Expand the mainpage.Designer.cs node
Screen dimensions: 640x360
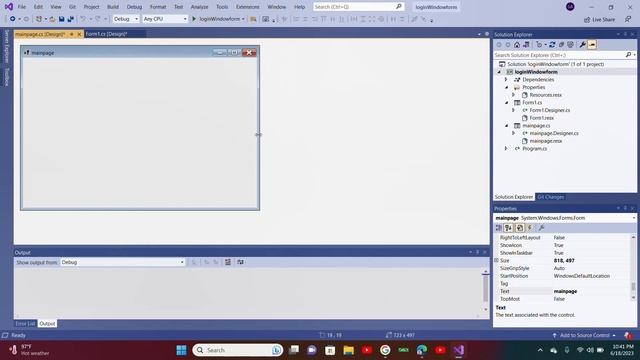(513, 133)
